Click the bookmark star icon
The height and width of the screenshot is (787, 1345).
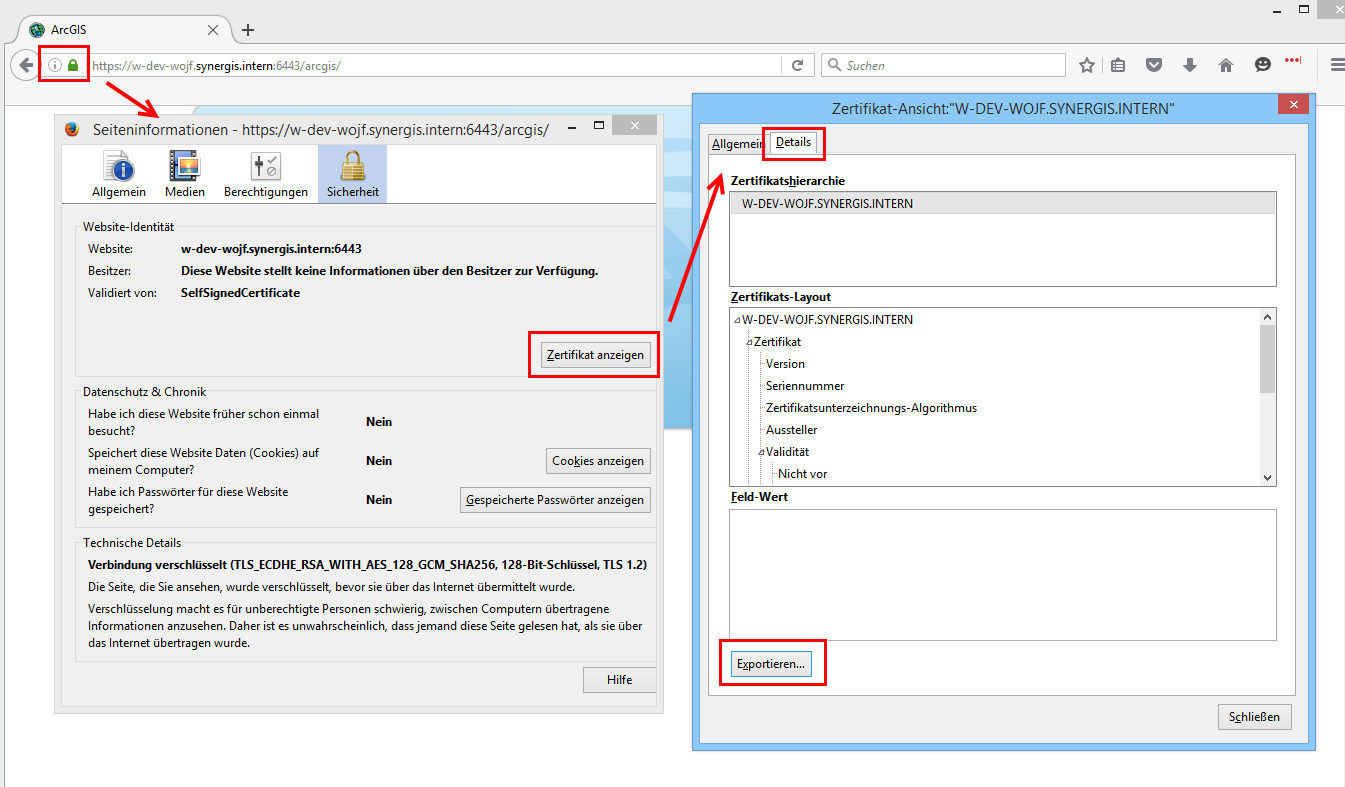pos(1087,64)
